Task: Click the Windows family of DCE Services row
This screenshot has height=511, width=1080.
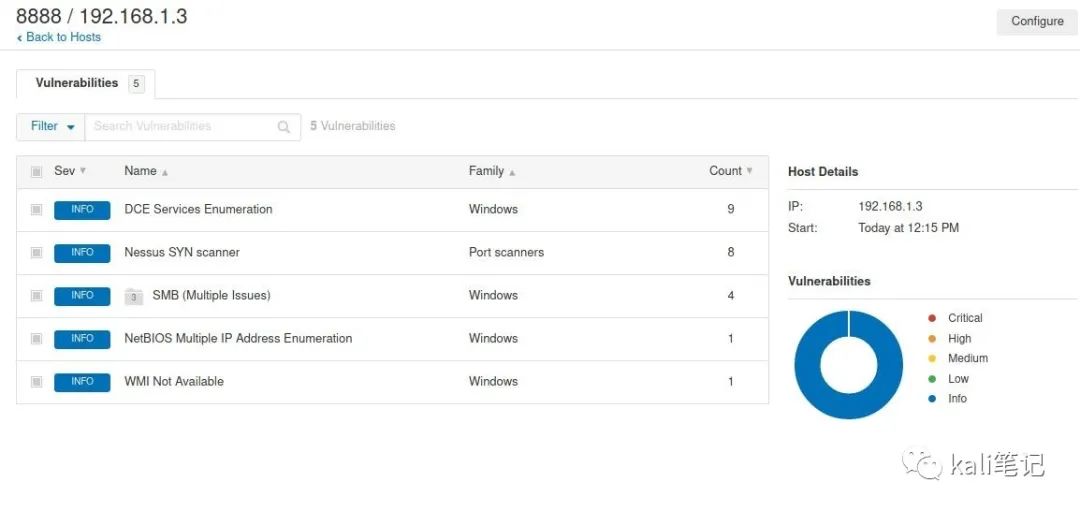Action: tap(493, 209)
